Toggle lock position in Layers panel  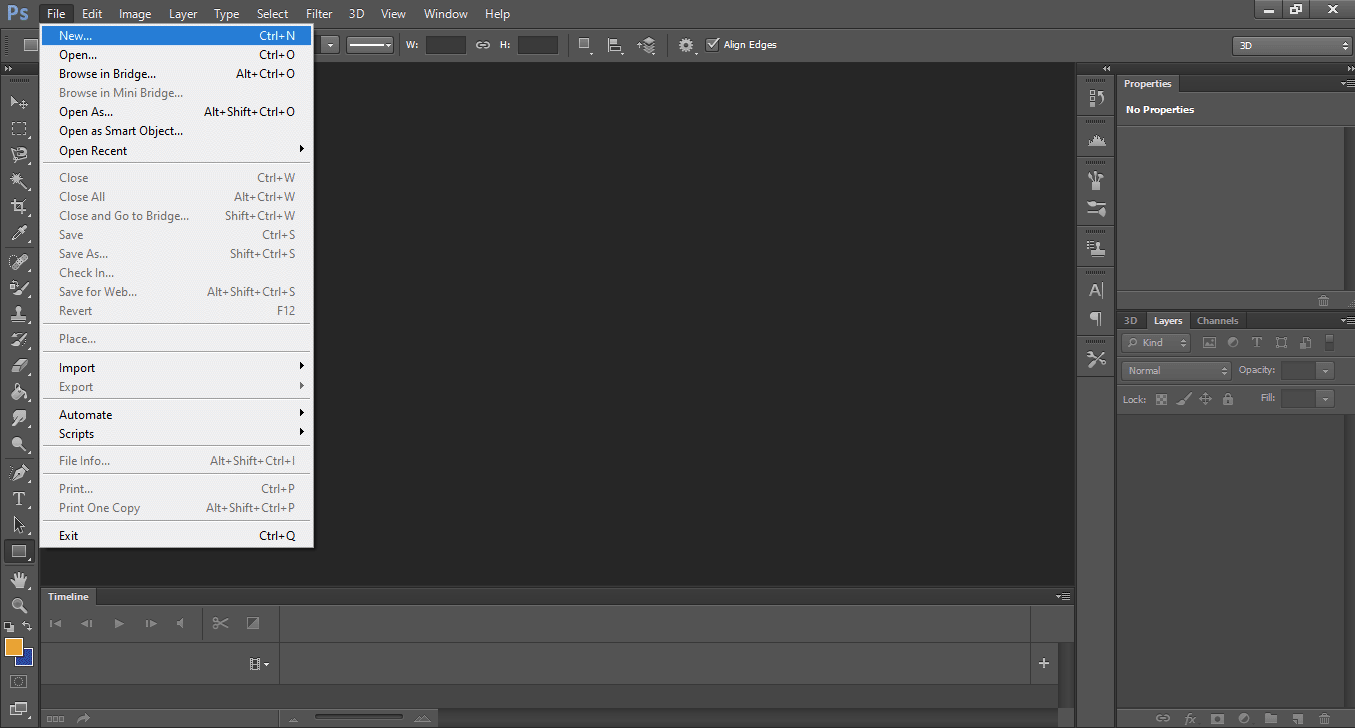click(x=1205, y=399)
